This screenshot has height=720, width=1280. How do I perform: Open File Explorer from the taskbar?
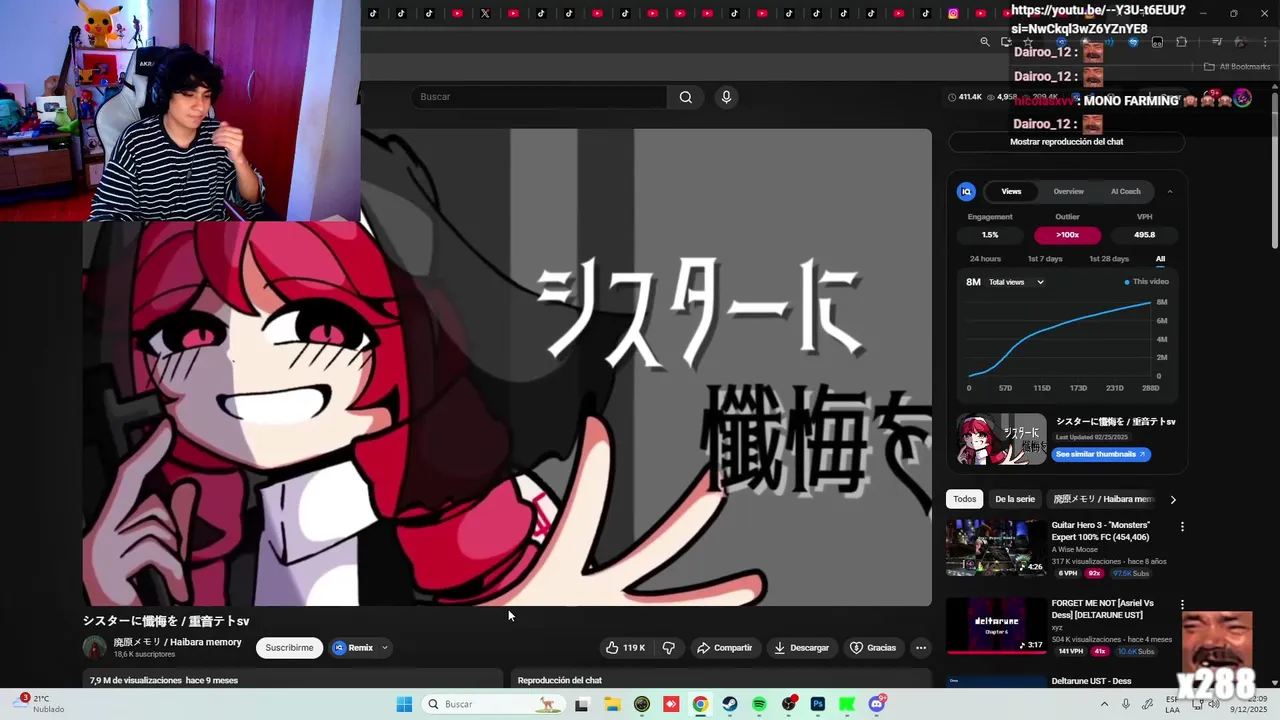[611, 704]
